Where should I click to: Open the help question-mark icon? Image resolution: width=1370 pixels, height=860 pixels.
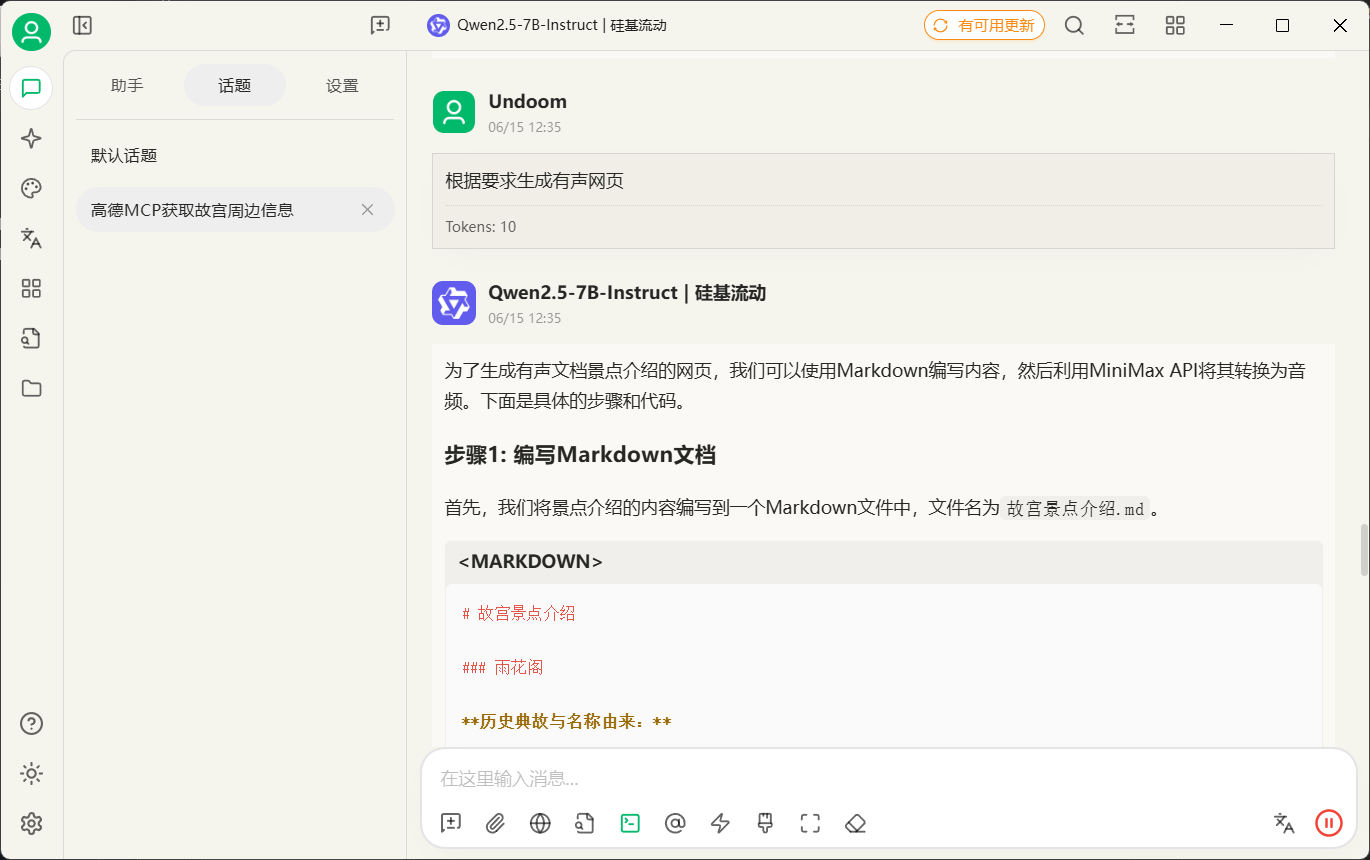pos(31,723)
